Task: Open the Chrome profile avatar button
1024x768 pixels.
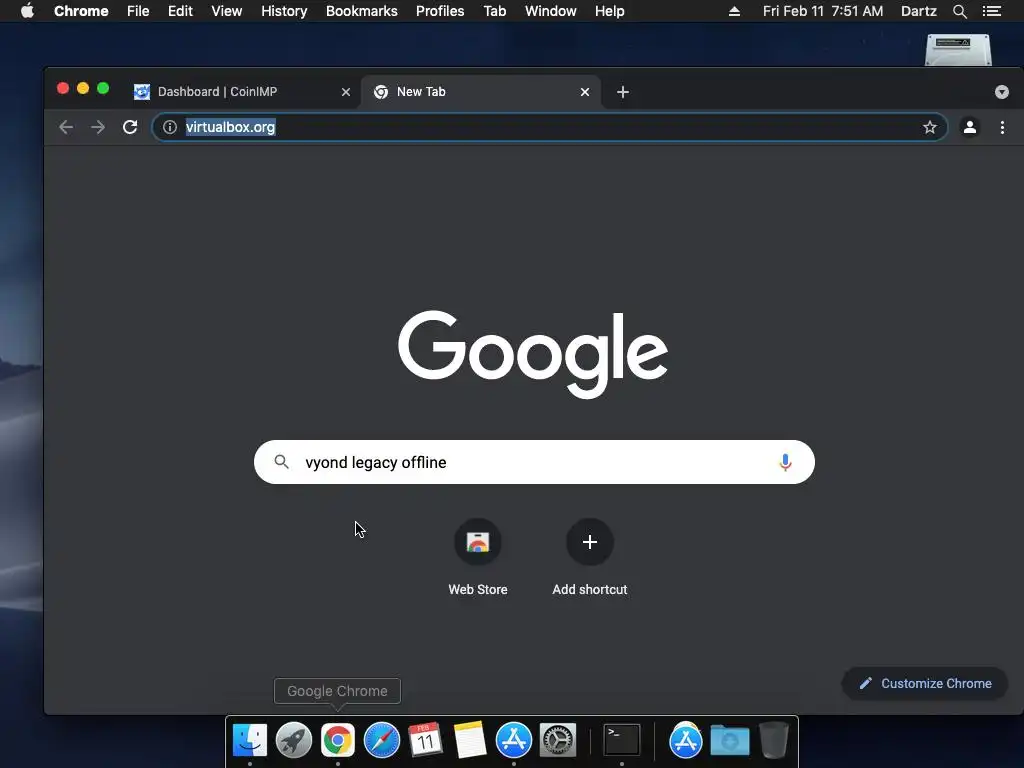Action: pos(970,127)
